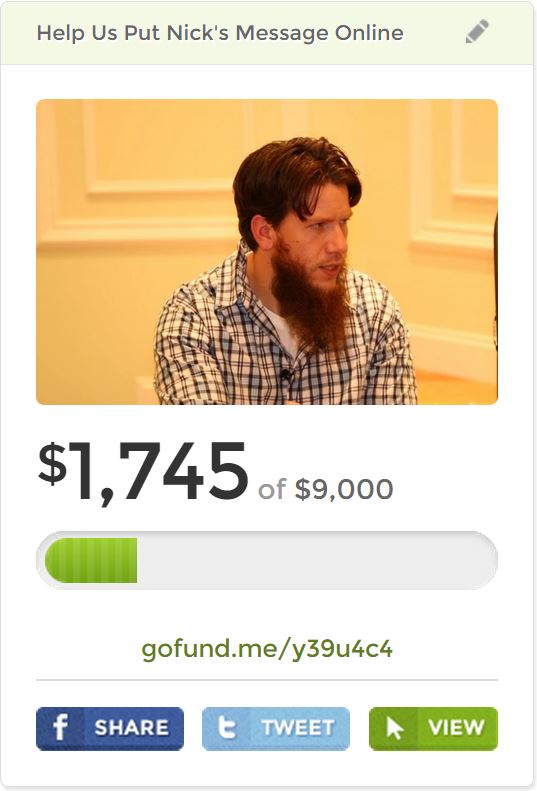The height and width of the screenshot is (791, 537).
Task: Click the dollar sign before 1,745
Action: [x=52, y=463]
